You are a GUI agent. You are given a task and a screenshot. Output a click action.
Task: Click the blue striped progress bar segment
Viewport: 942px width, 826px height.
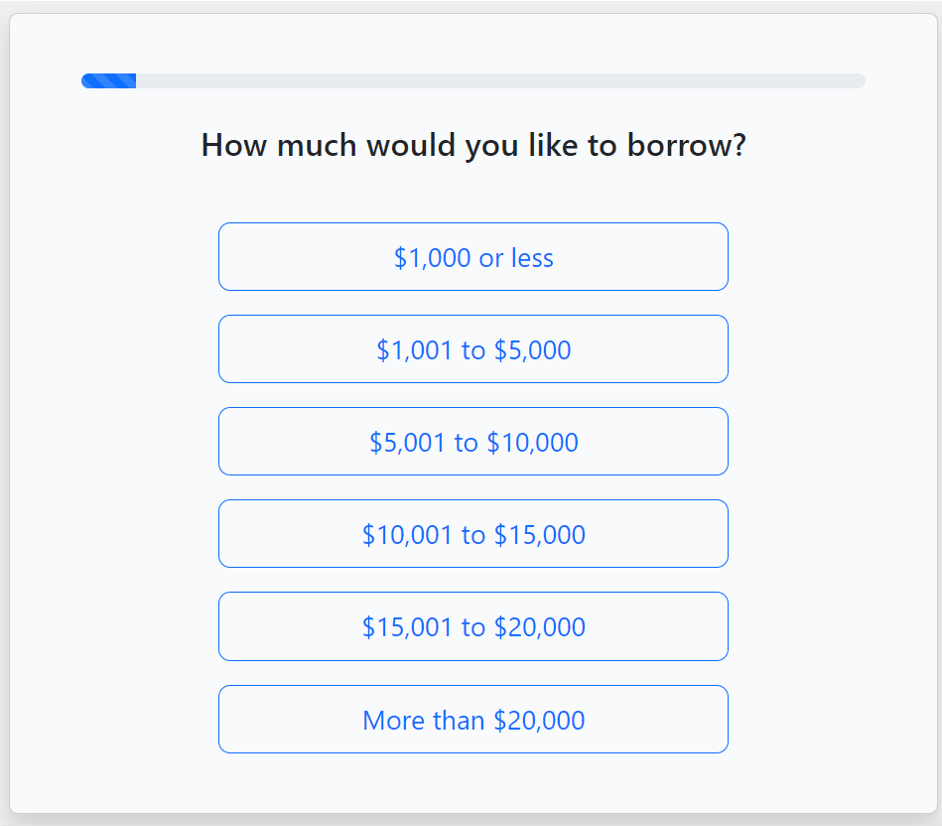(109, 81)
